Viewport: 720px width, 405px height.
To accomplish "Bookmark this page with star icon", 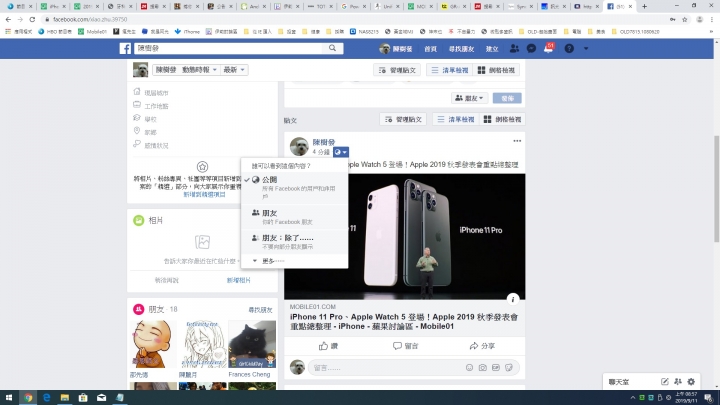I will pos(685,19).
